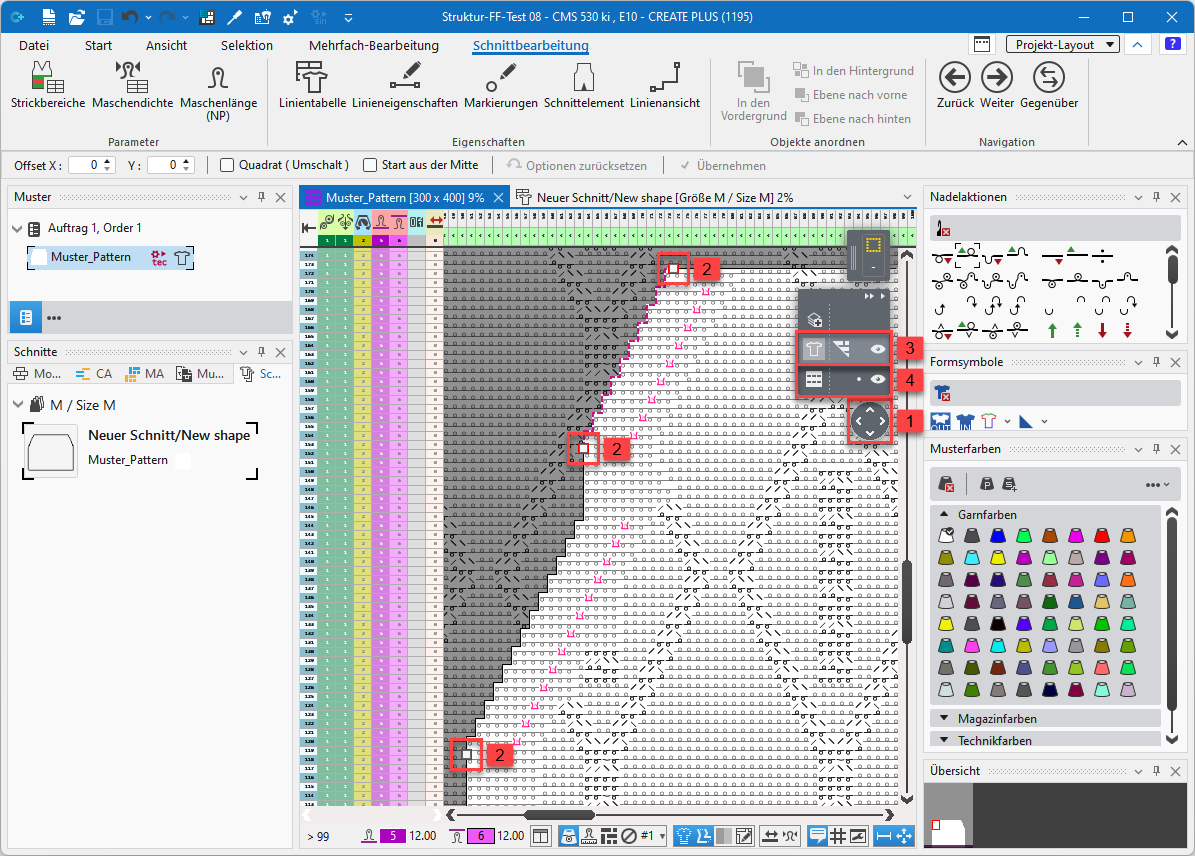Pick the blue yarn color swatch
Viewport: 1195px width, 856px height.
click(998, 536)
